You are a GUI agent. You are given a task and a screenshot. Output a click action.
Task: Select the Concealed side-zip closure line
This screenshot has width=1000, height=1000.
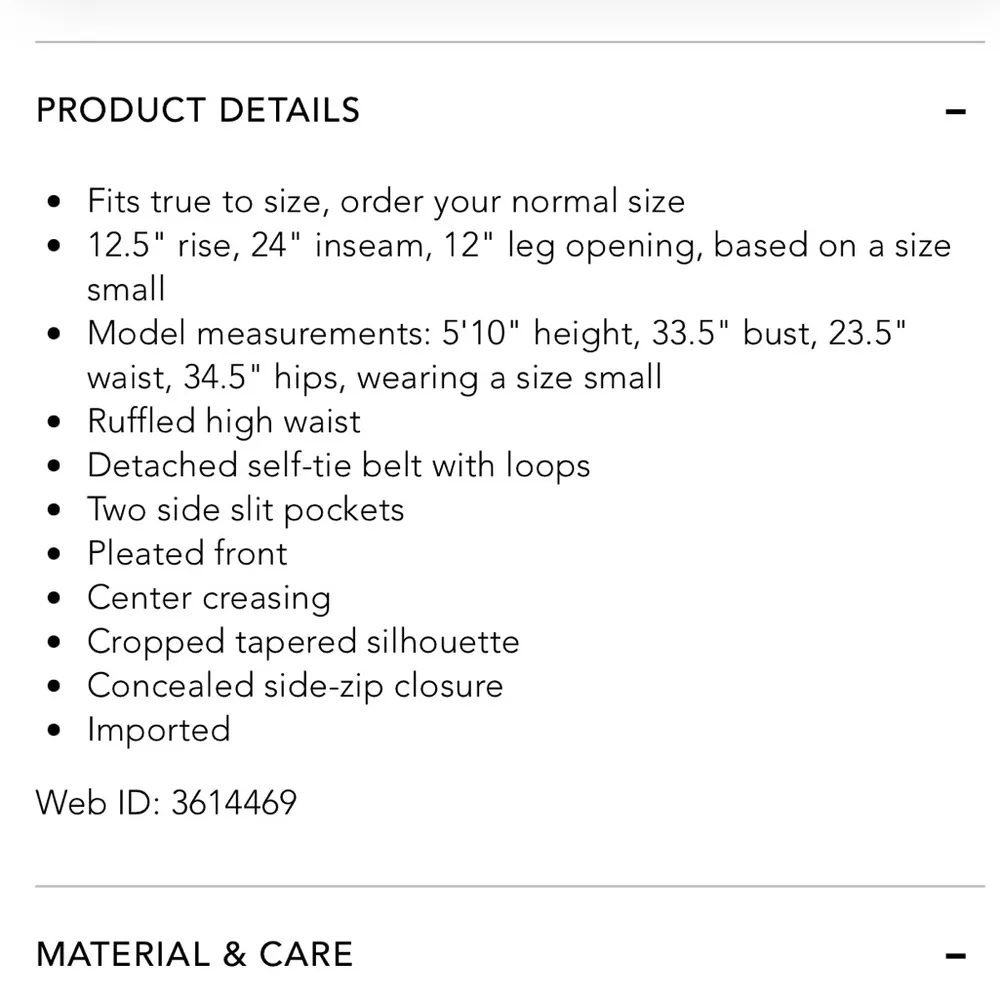[x=296, y=685]
